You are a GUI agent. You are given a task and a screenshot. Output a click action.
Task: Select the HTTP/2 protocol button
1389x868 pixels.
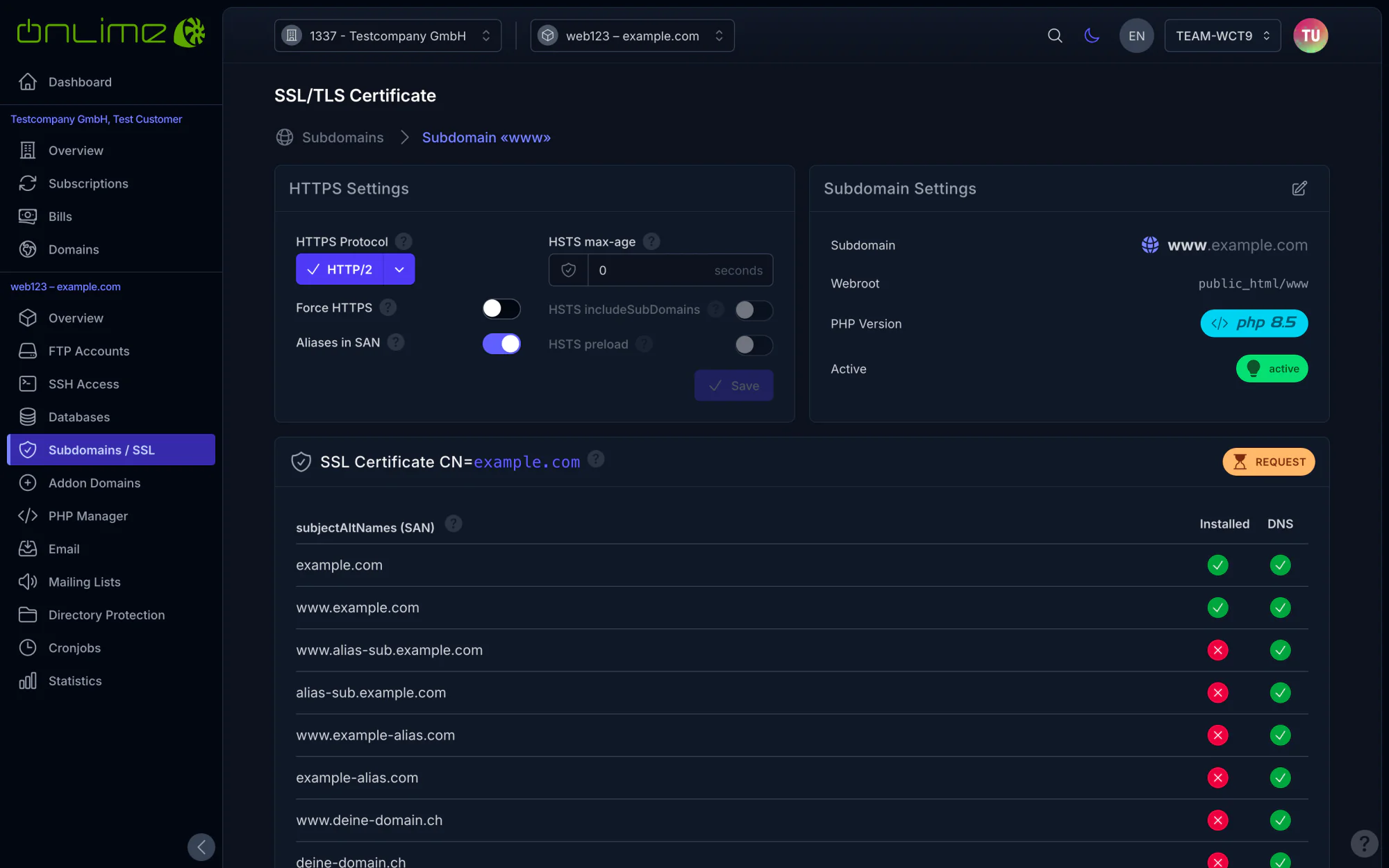coord(340,269)
